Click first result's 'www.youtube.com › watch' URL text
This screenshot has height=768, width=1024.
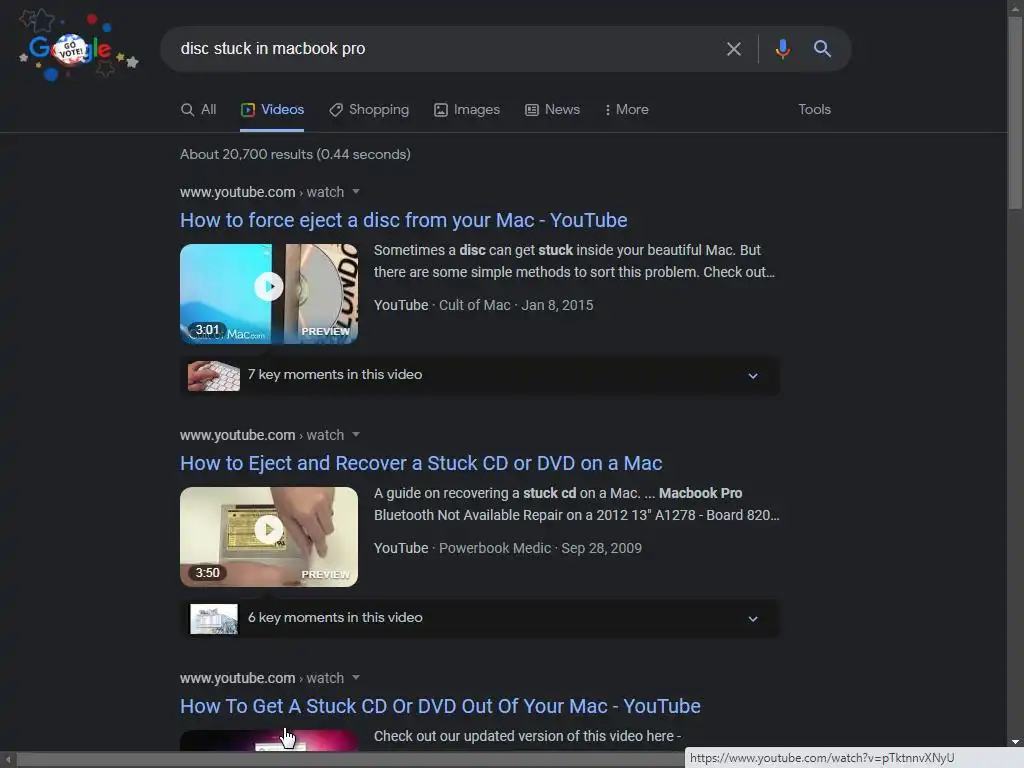pos(262,192)
